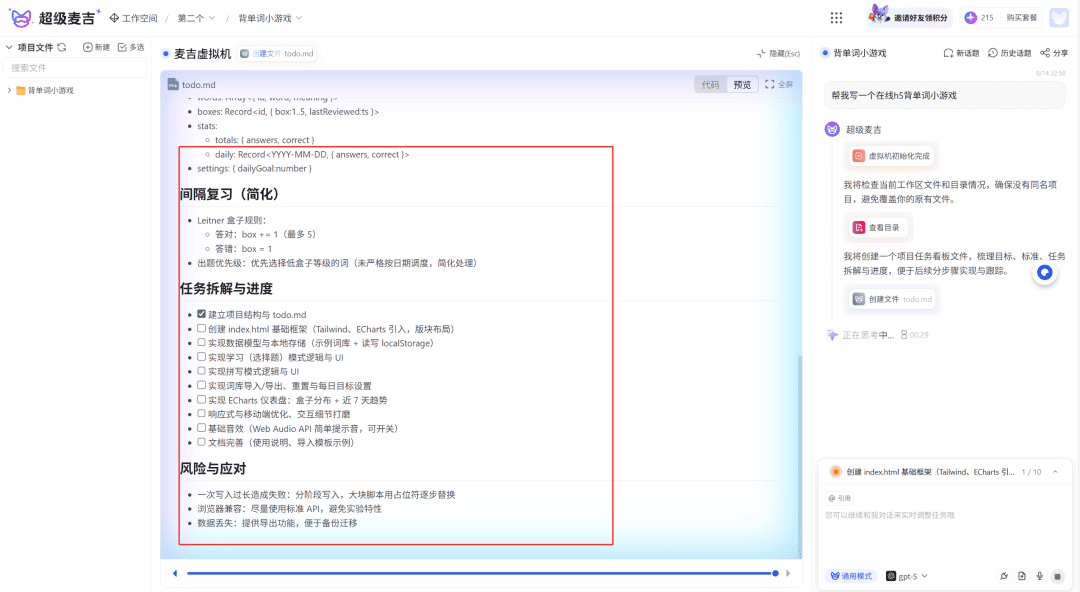Click the user avatar icon at top right
Image resolution: width=1080 pixels, height=592 pixels.
click(1059, 18)
